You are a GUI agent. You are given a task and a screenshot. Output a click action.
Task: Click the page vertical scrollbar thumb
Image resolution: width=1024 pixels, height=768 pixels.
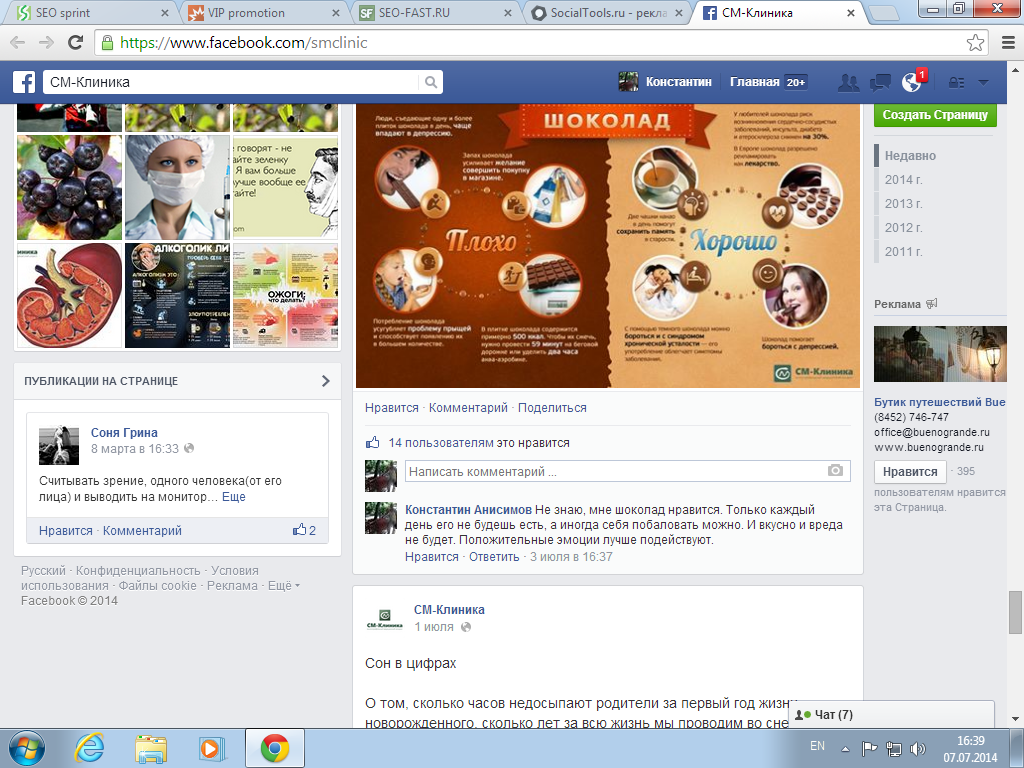click(1016, 612)
